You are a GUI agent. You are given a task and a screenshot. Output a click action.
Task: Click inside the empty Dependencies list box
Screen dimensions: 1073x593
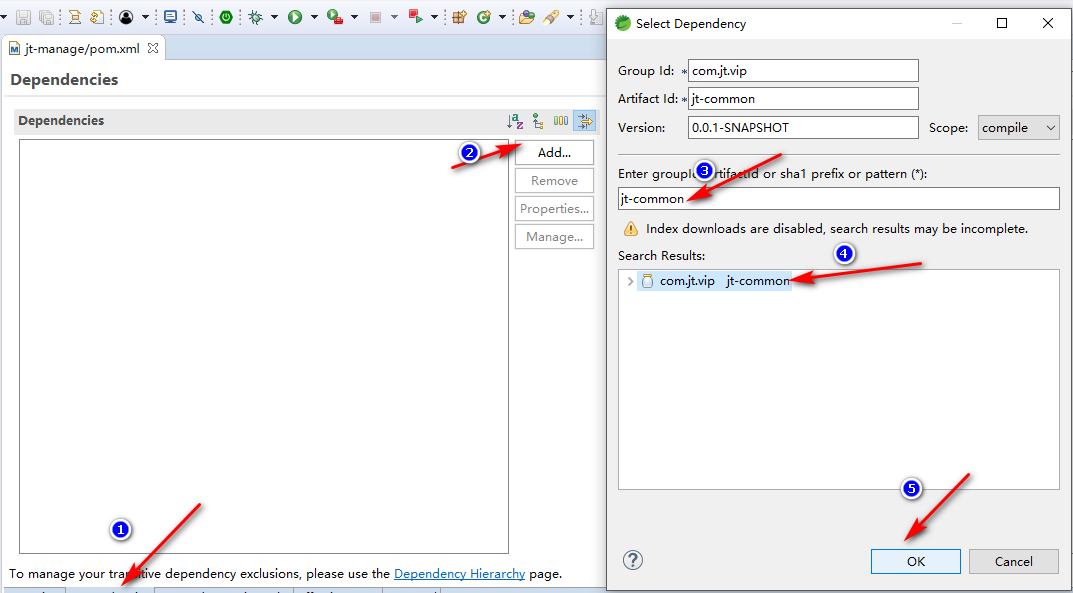(264, 346)
